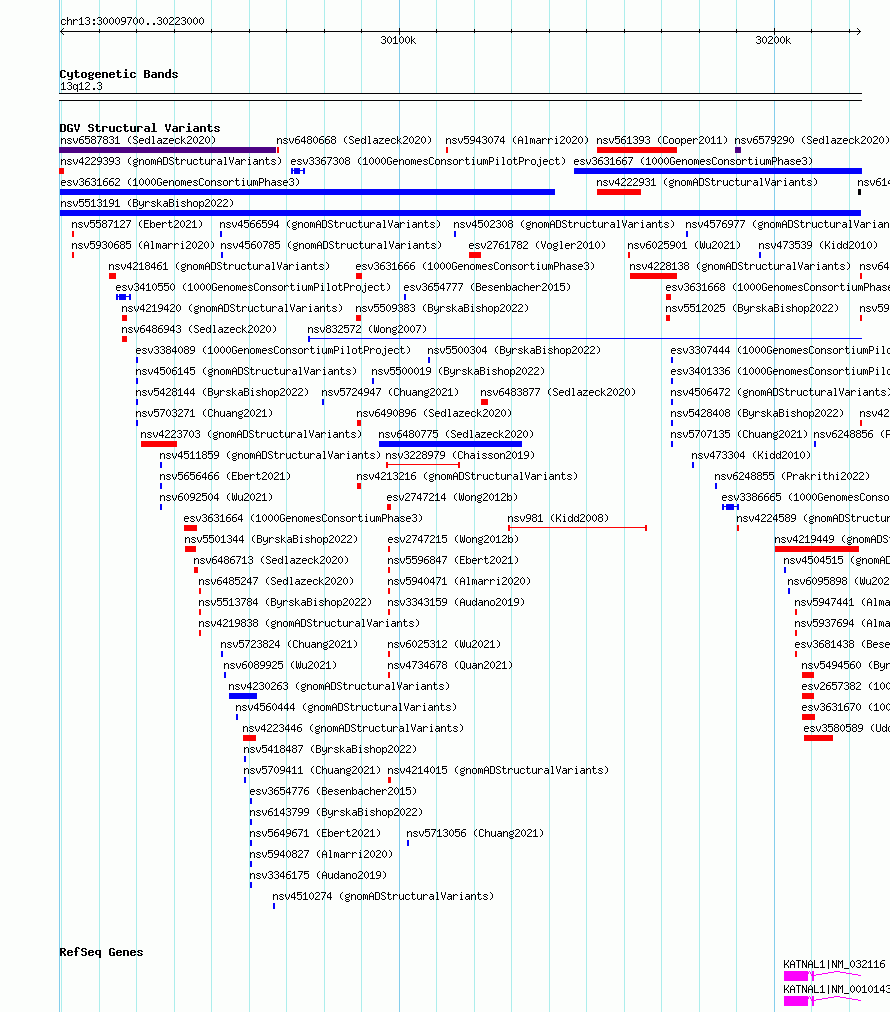Click nsv5930685 (Almarri2020) label
The width and height of the screenshot is (890, 1012).
pyautogui.click(x=143, y=245)
